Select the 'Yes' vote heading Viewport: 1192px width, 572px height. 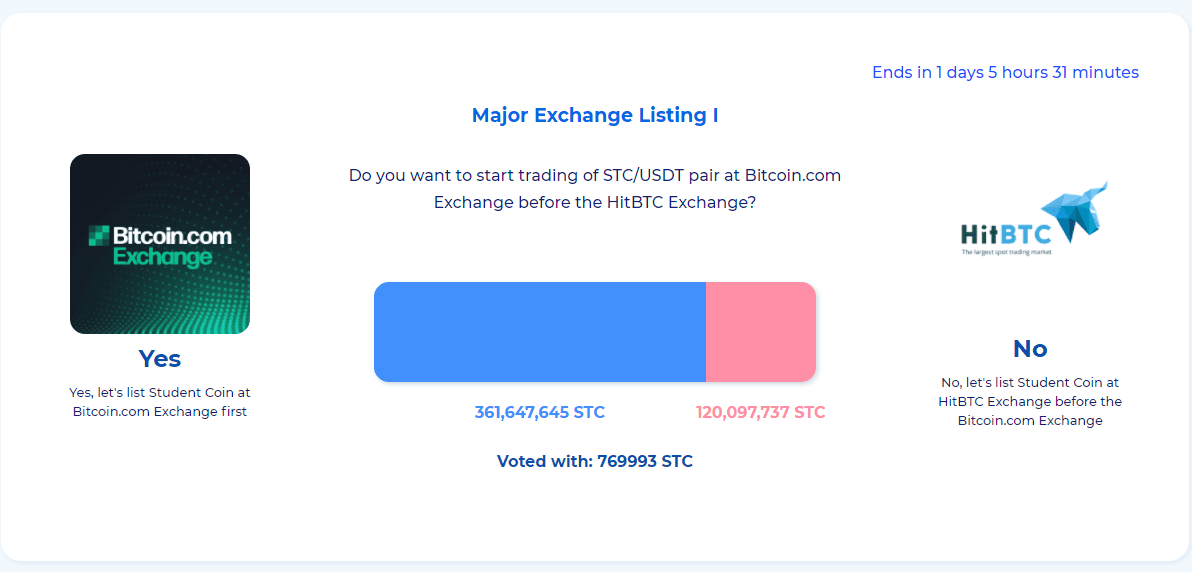click(x=160, y=358)
